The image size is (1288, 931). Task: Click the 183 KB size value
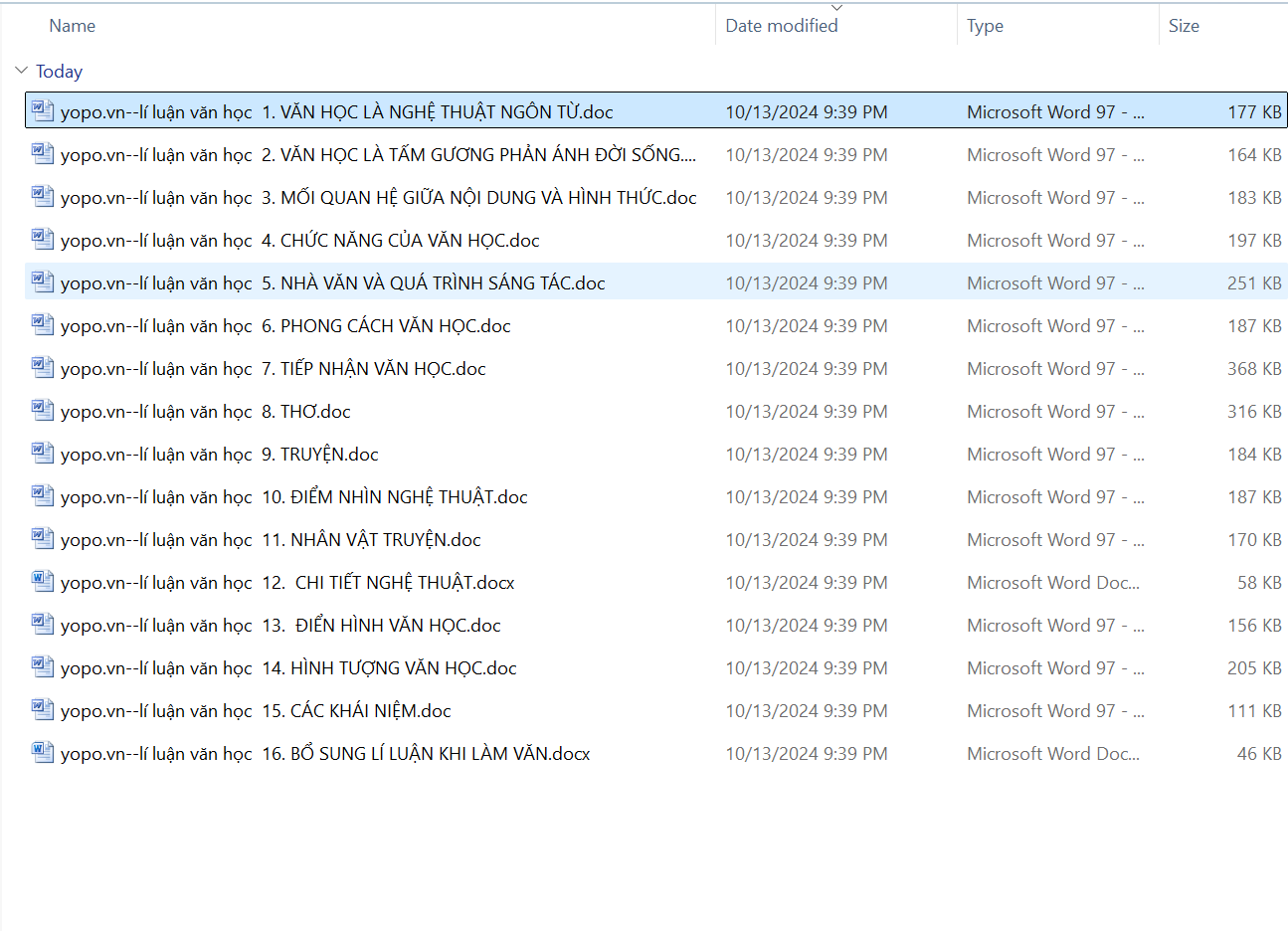point(1254,198)
